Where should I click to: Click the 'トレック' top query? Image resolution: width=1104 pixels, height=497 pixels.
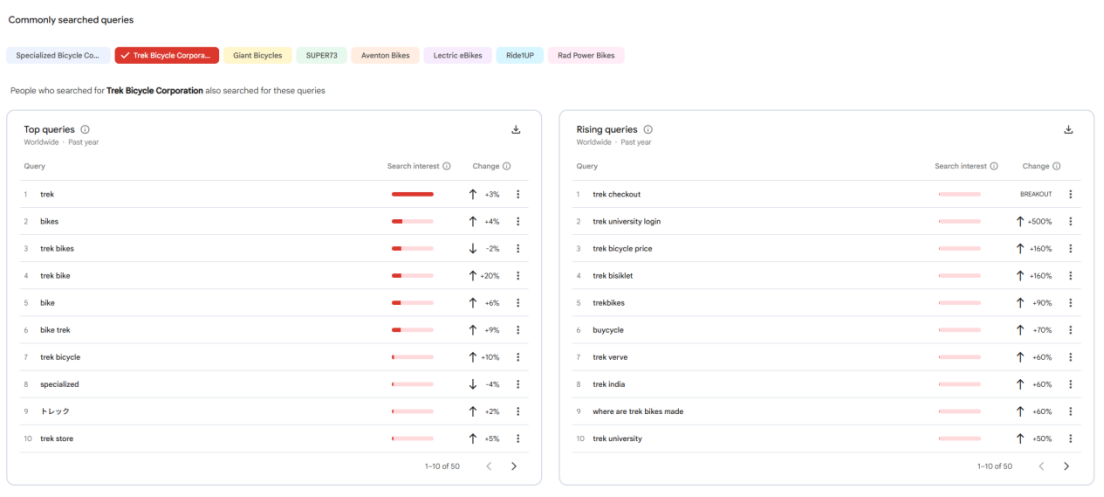click(55, 411)
